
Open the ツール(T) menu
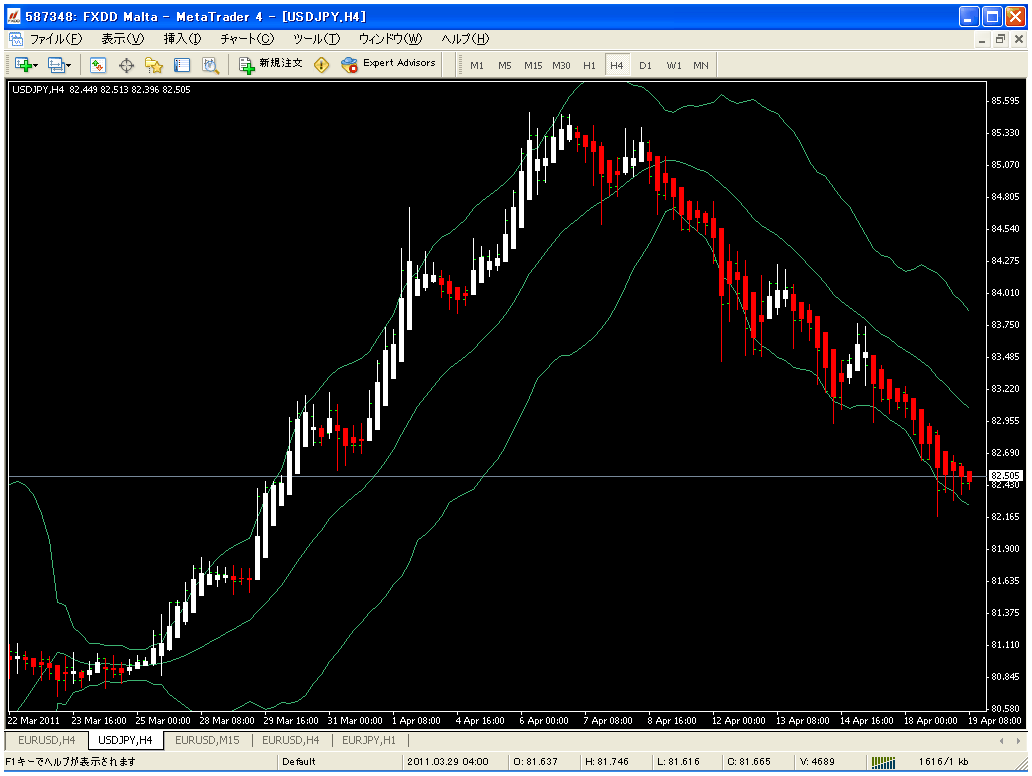tap(317, 39)
